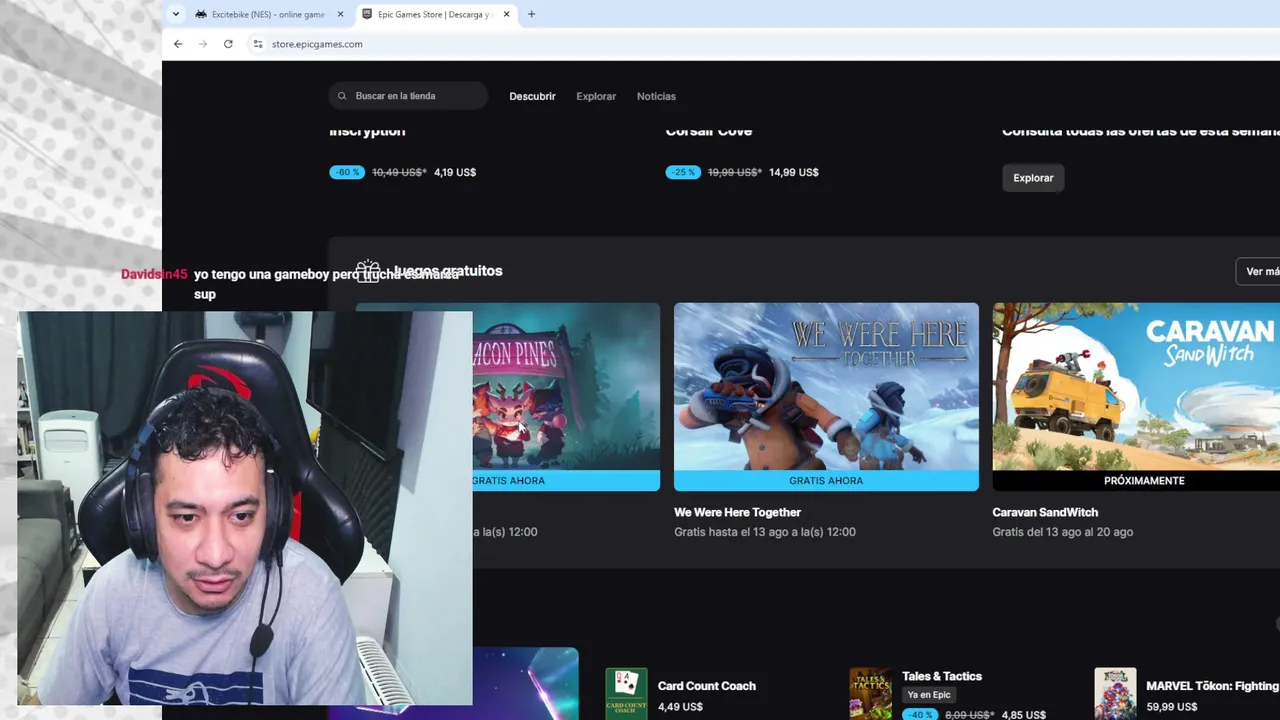
Task: View site information for store.epicgames.com
Action: 258,44
